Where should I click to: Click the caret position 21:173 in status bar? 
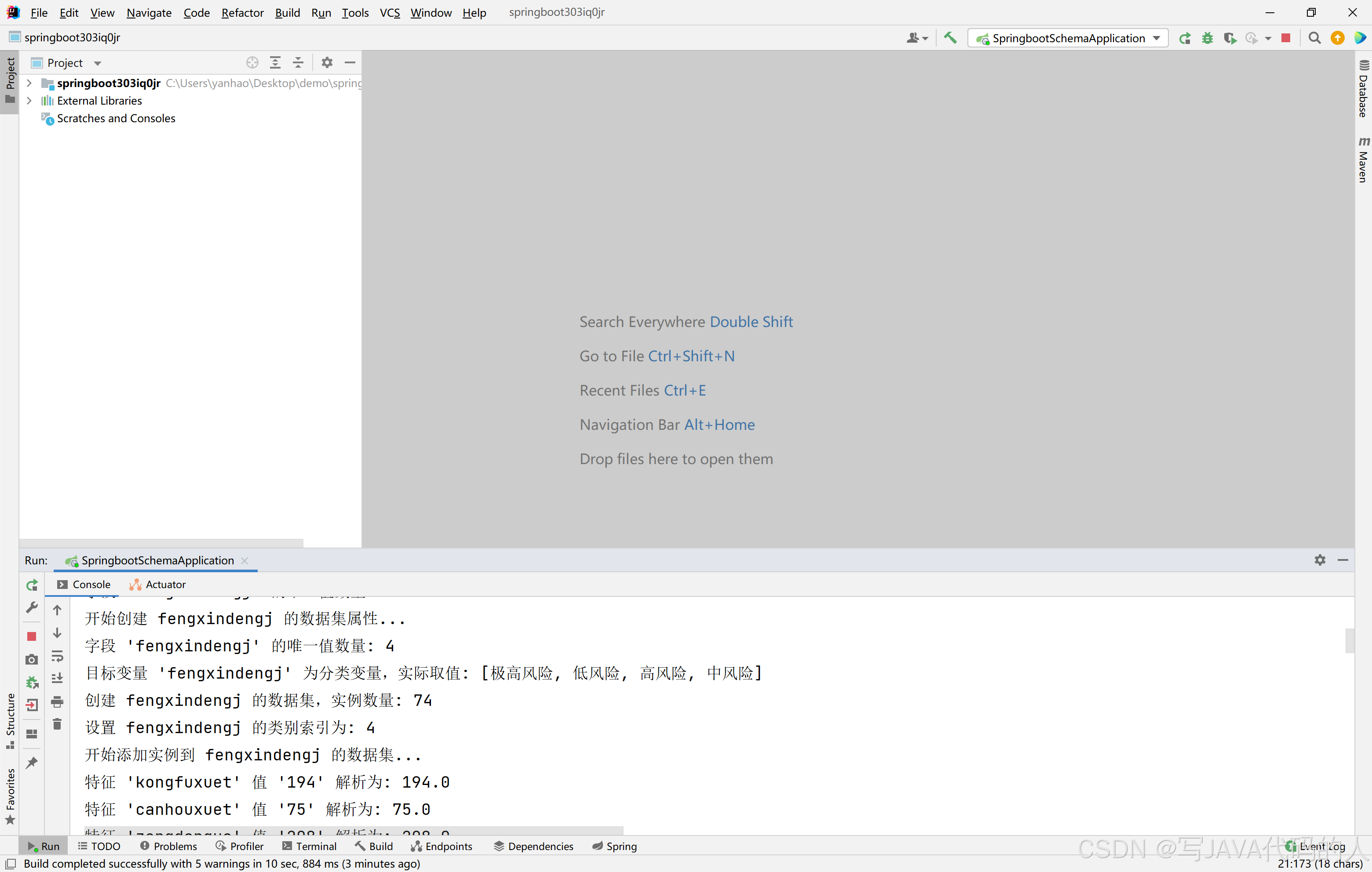[x=1320, y=864]
